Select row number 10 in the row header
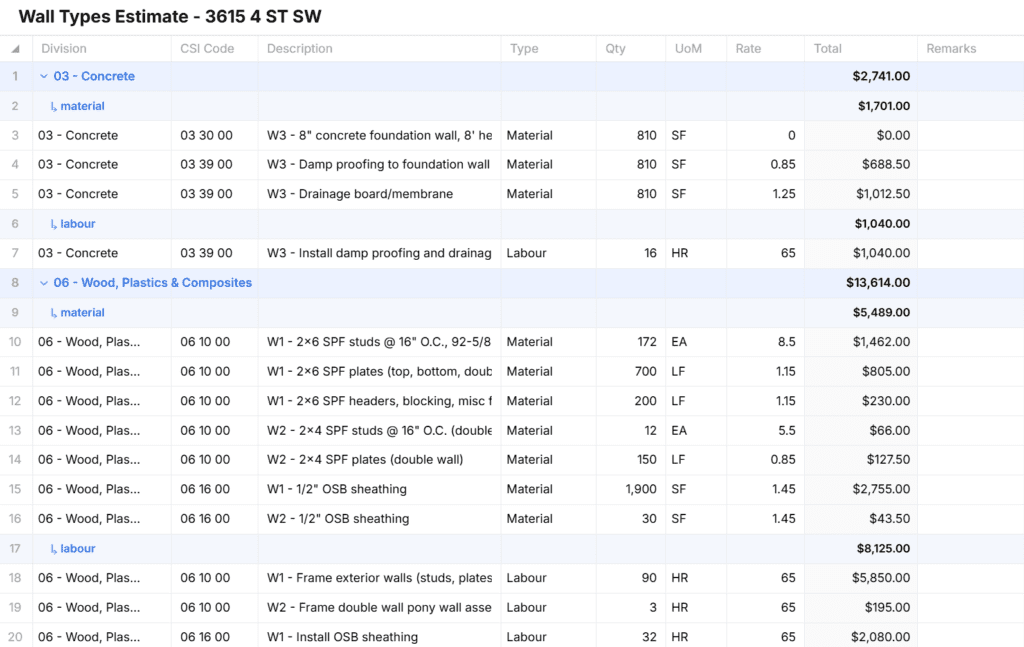The image size is (1024, 647). 15,342
